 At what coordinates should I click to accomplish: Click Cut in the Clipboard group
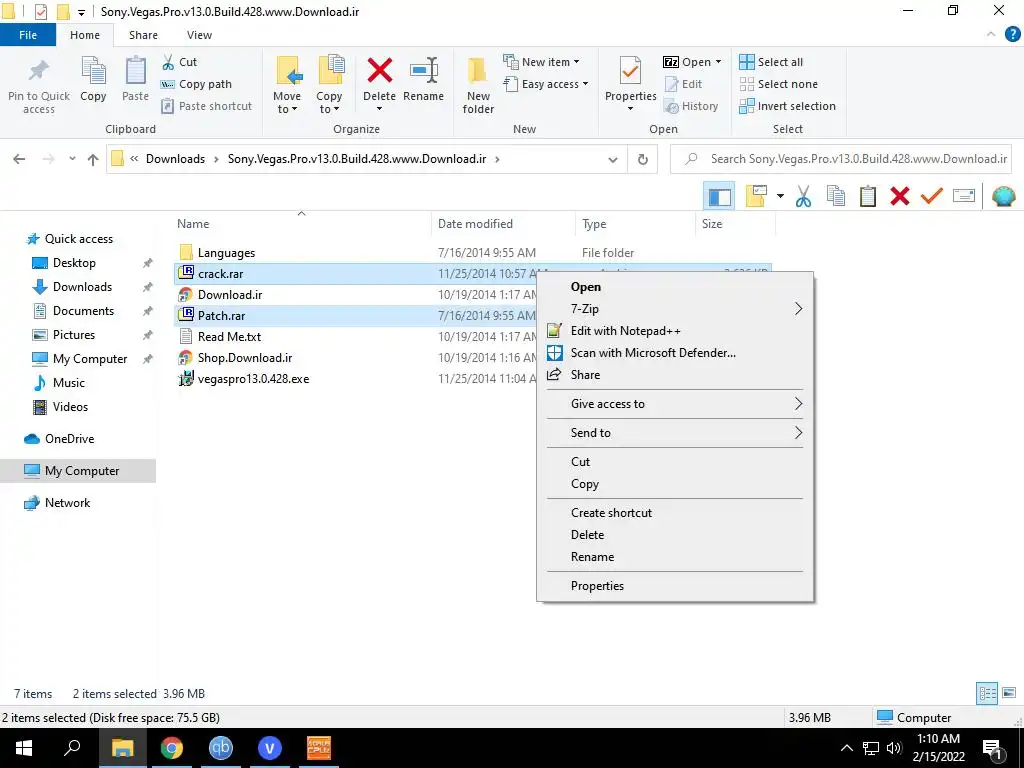(x=180, y=62)
